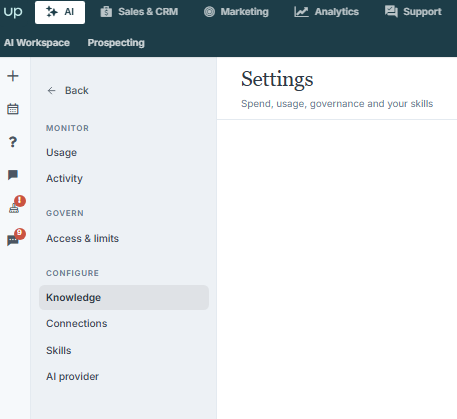Screen dimensions: 457x419
Task: Click the question mark help icon
Action: [x=13, y=142]
